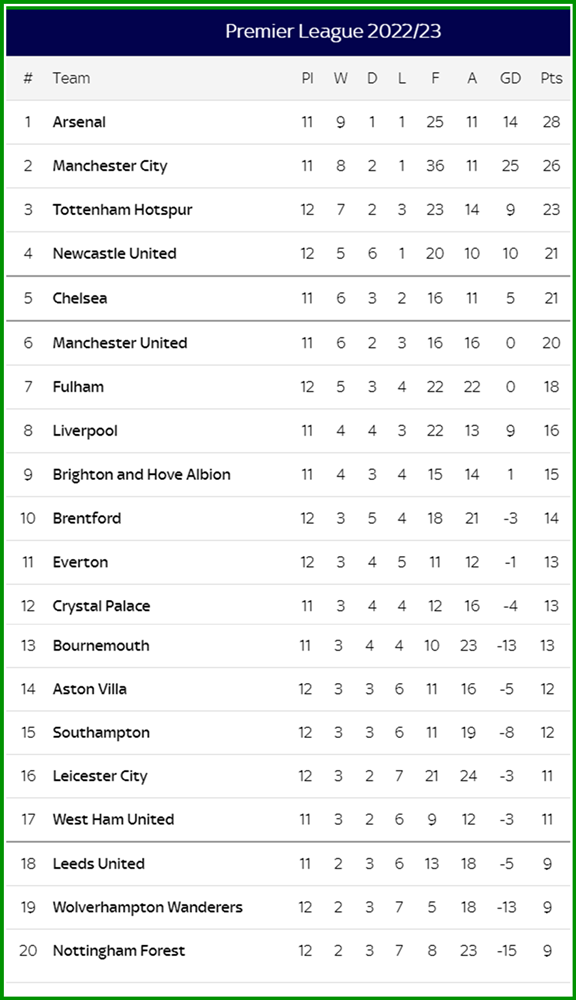This screenshot has height=1000, width=576.
Task: Click Newcastle United in the table
Action: point(114,253)
